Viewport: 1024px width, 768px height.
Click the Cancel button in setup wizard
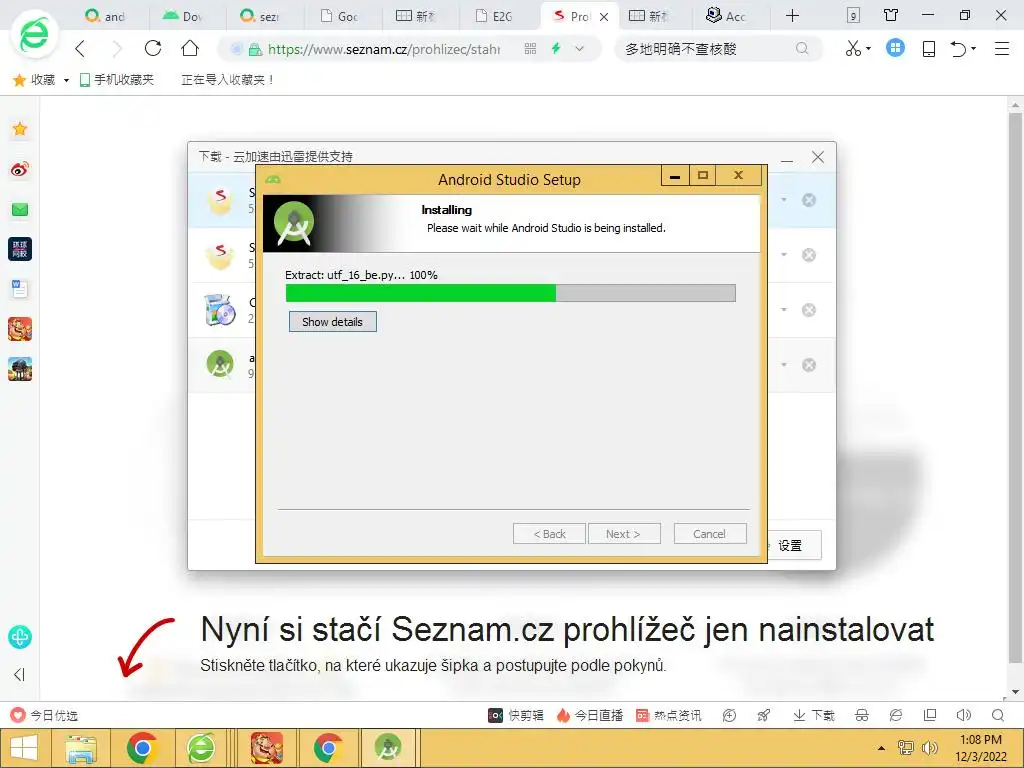pos(709,534)
